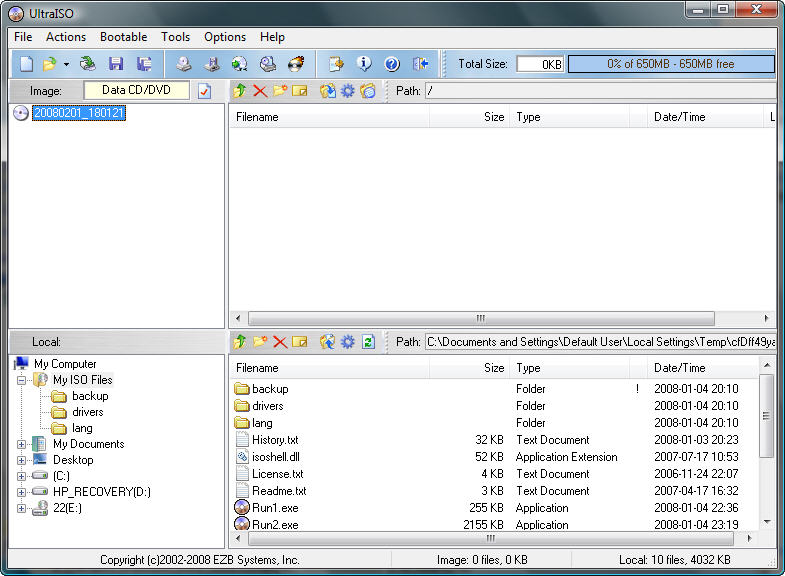The image size is (785, 576).
Task: Click the blue Help question mark icon
Action: (392, 64)
